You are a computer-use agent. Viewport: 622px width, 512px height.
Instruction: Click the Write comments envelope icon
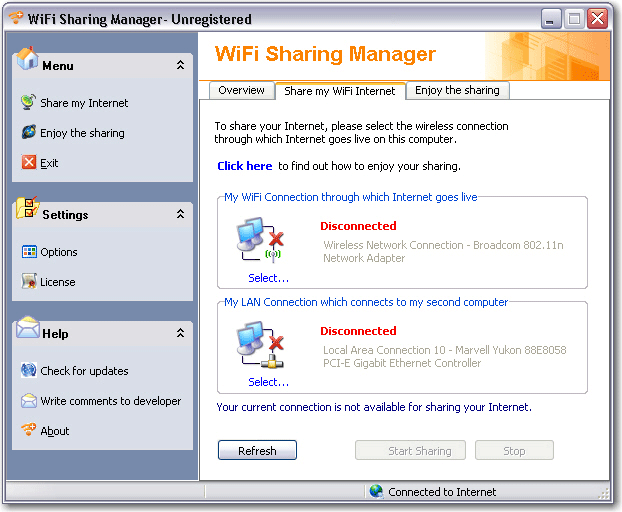29,401
